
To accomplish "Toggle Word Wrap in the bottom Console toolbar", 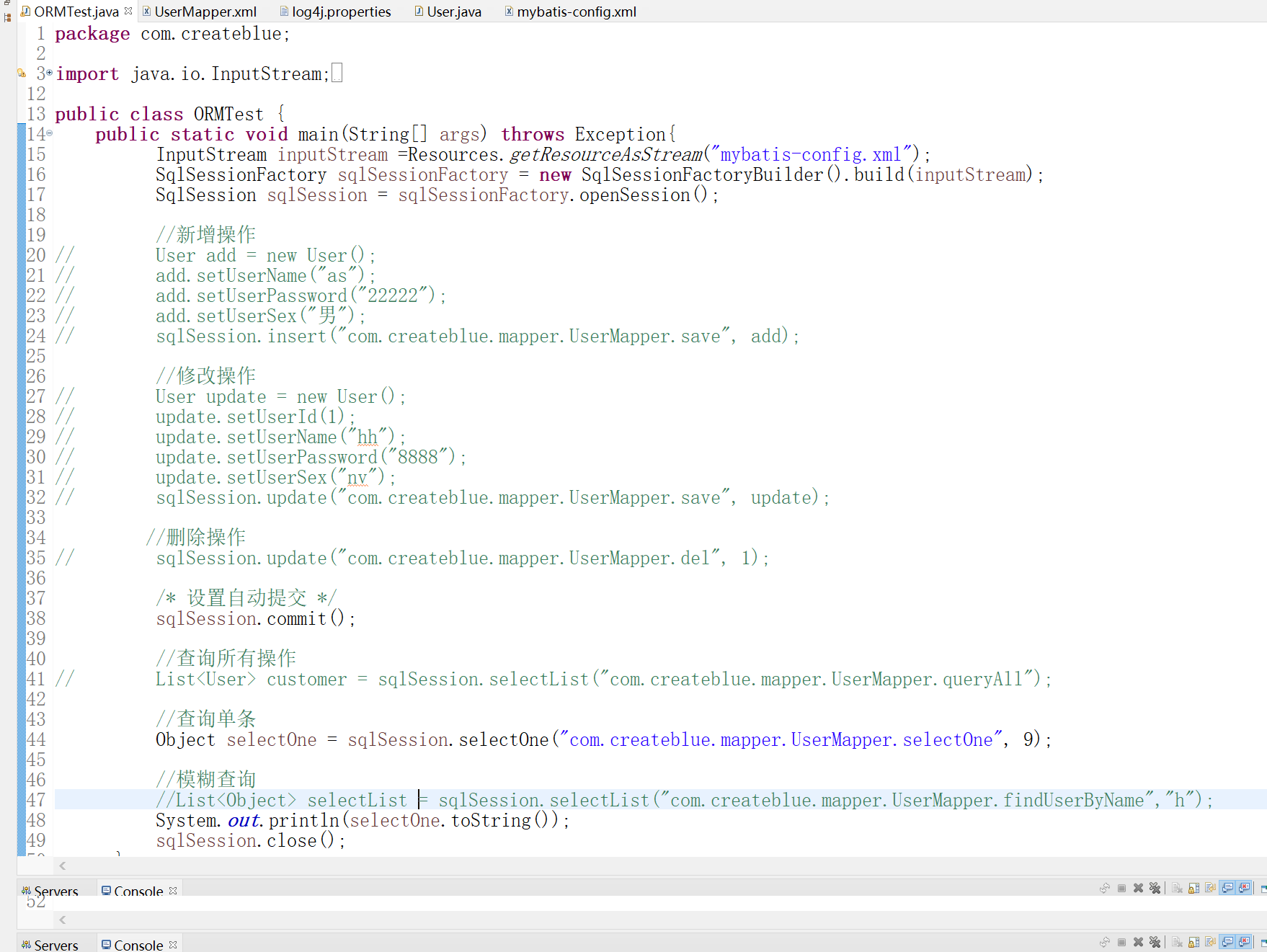I will click(x=1211, y=942).
